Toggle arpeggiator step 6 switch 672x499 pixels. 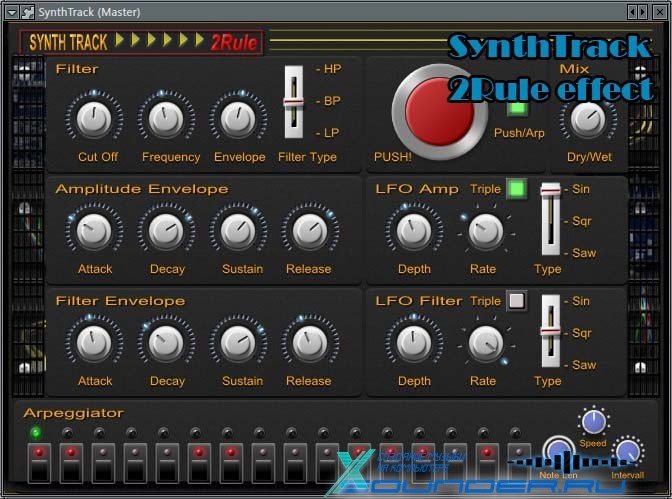click(199, 463)
